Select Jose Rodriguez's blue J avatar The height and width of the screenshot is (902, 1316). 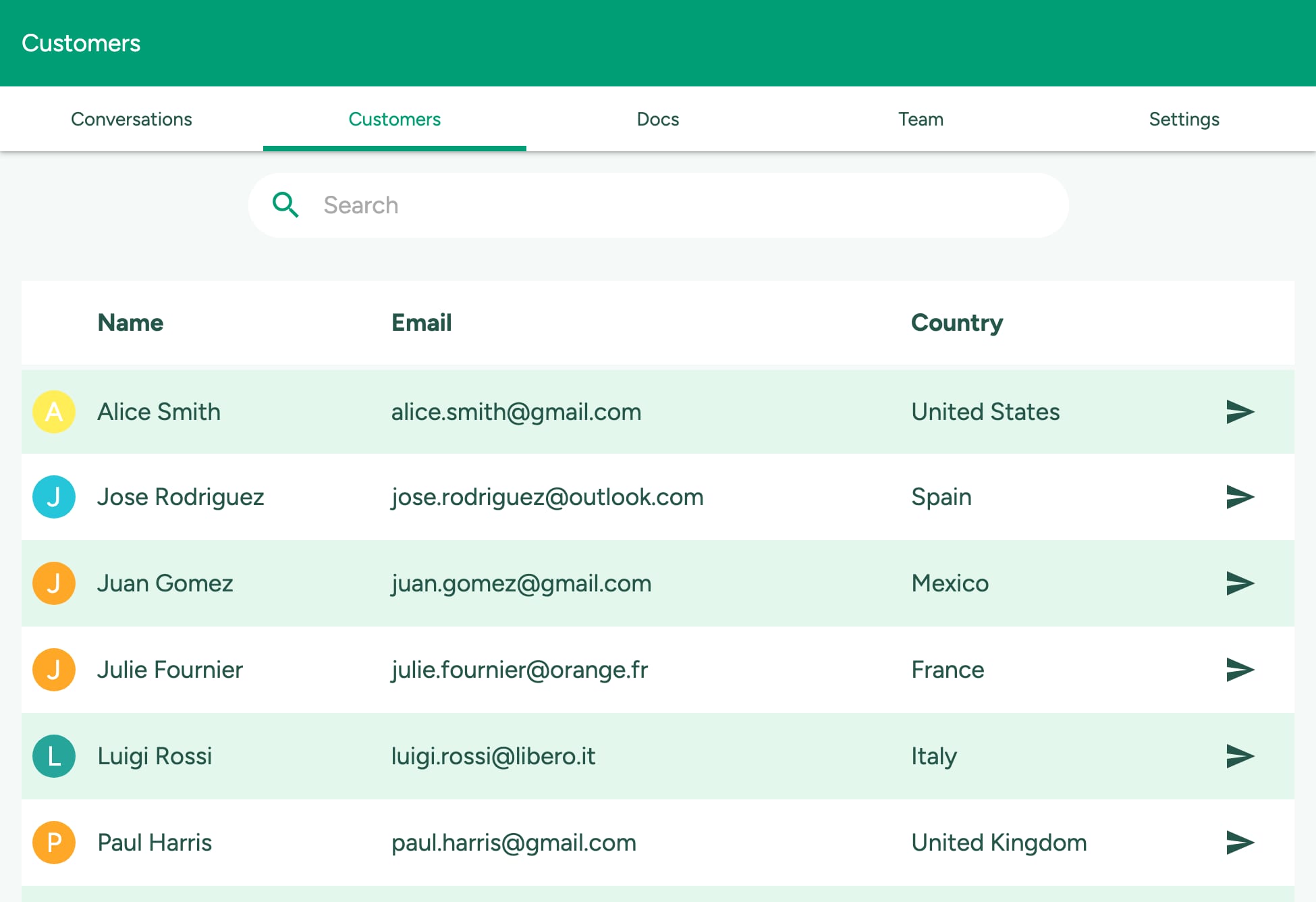pyautogui.click(x=54, y=497)
